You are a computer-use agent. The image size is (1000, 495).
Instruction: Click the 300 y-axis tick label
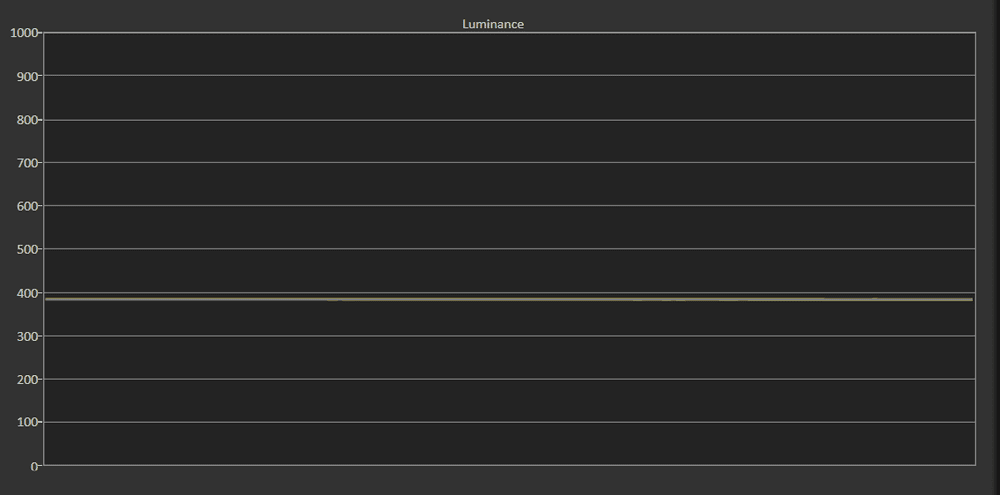[x=26, y=336]
